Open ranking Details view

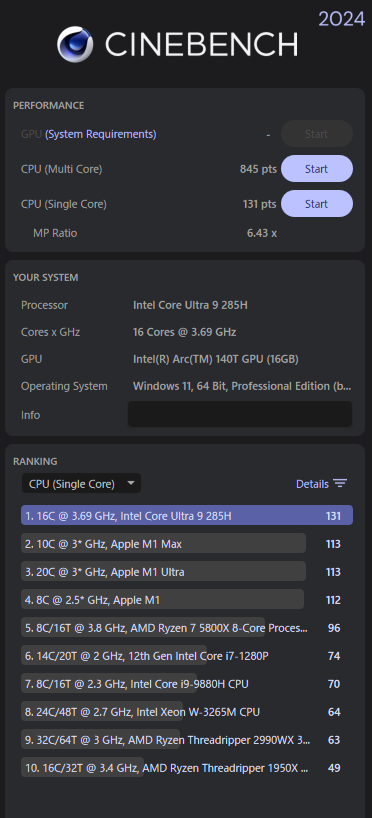321,484
